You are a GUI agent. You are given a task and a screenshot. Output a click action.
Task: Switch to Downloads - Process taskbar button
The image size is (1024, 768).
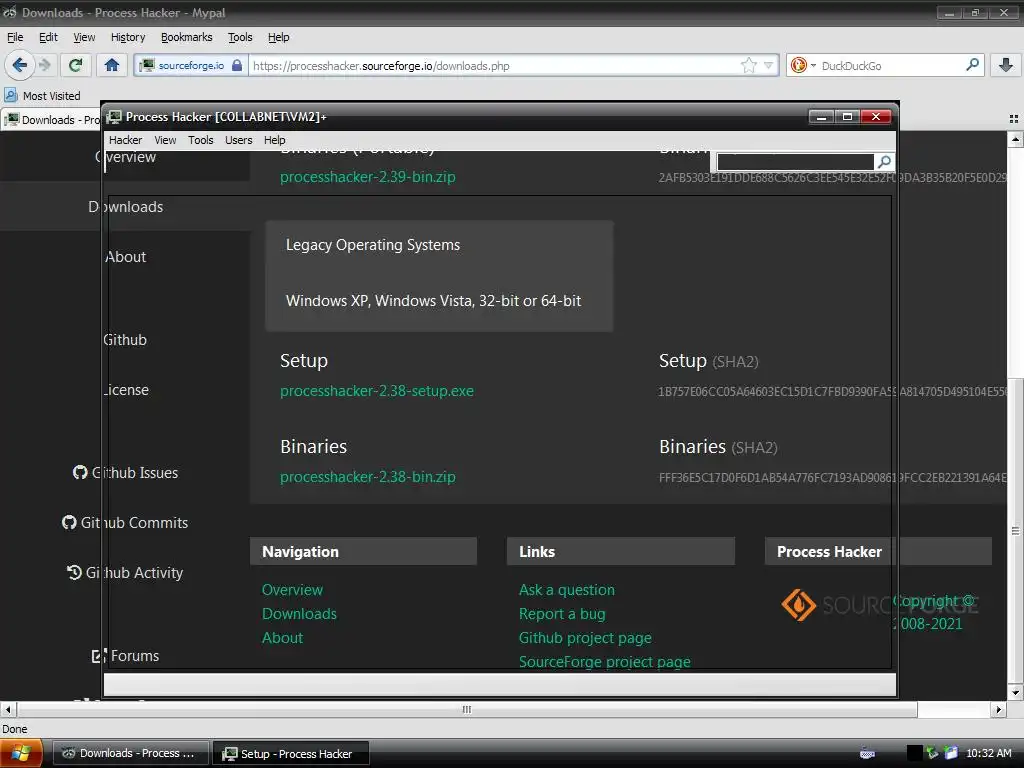point(131,753)
